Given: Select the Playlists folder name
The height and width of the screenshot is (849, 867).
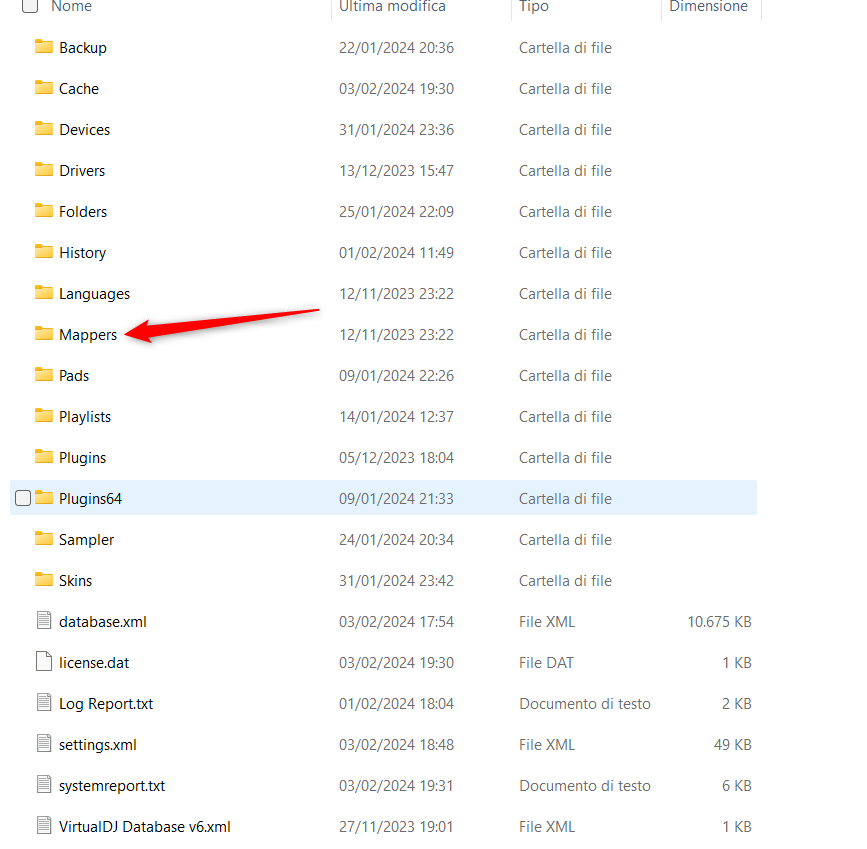Looking at the screenshot, I should (x=85, y=416).
